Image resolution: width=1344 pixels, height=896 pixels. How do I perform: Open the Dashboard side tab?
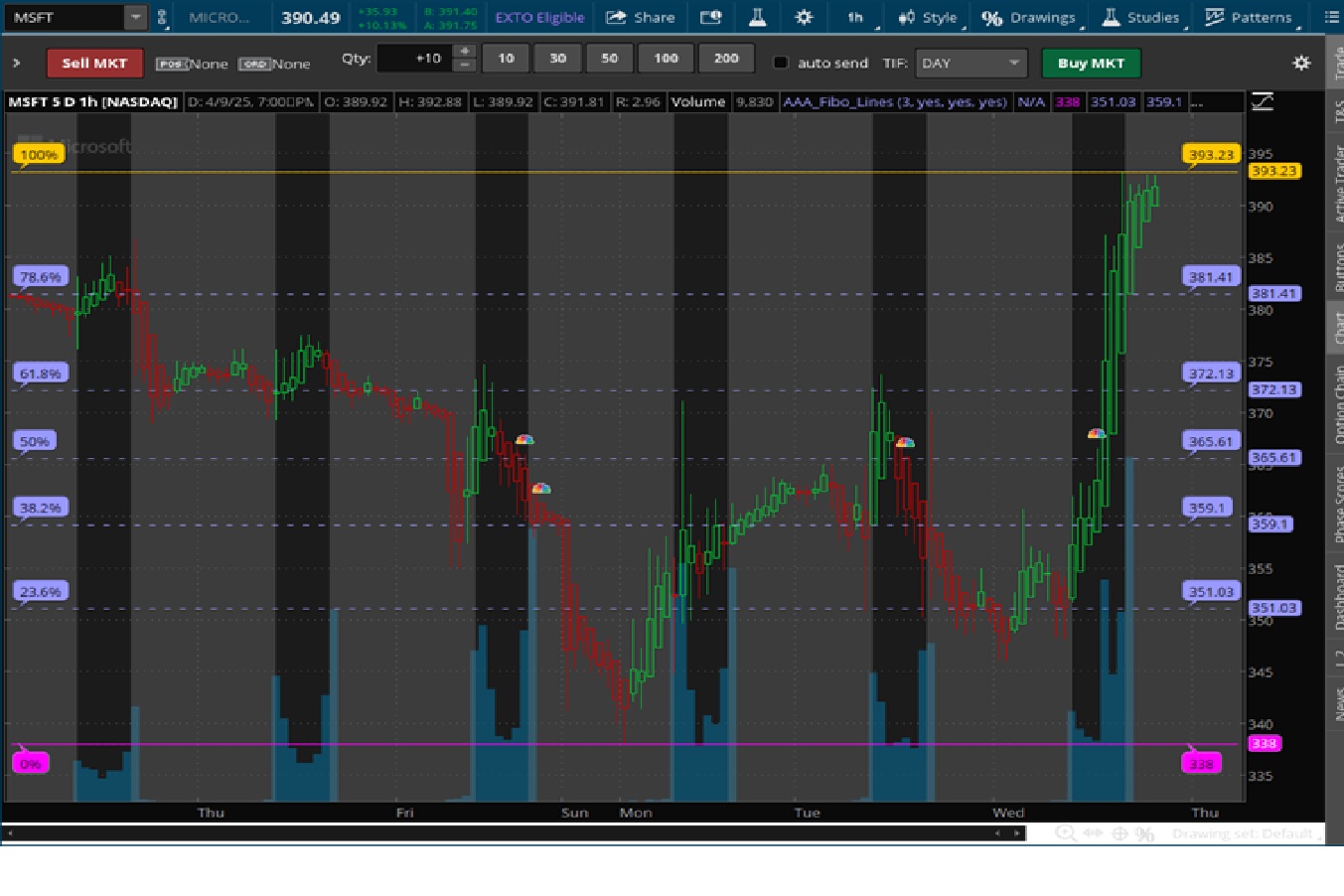point(1336,597)
